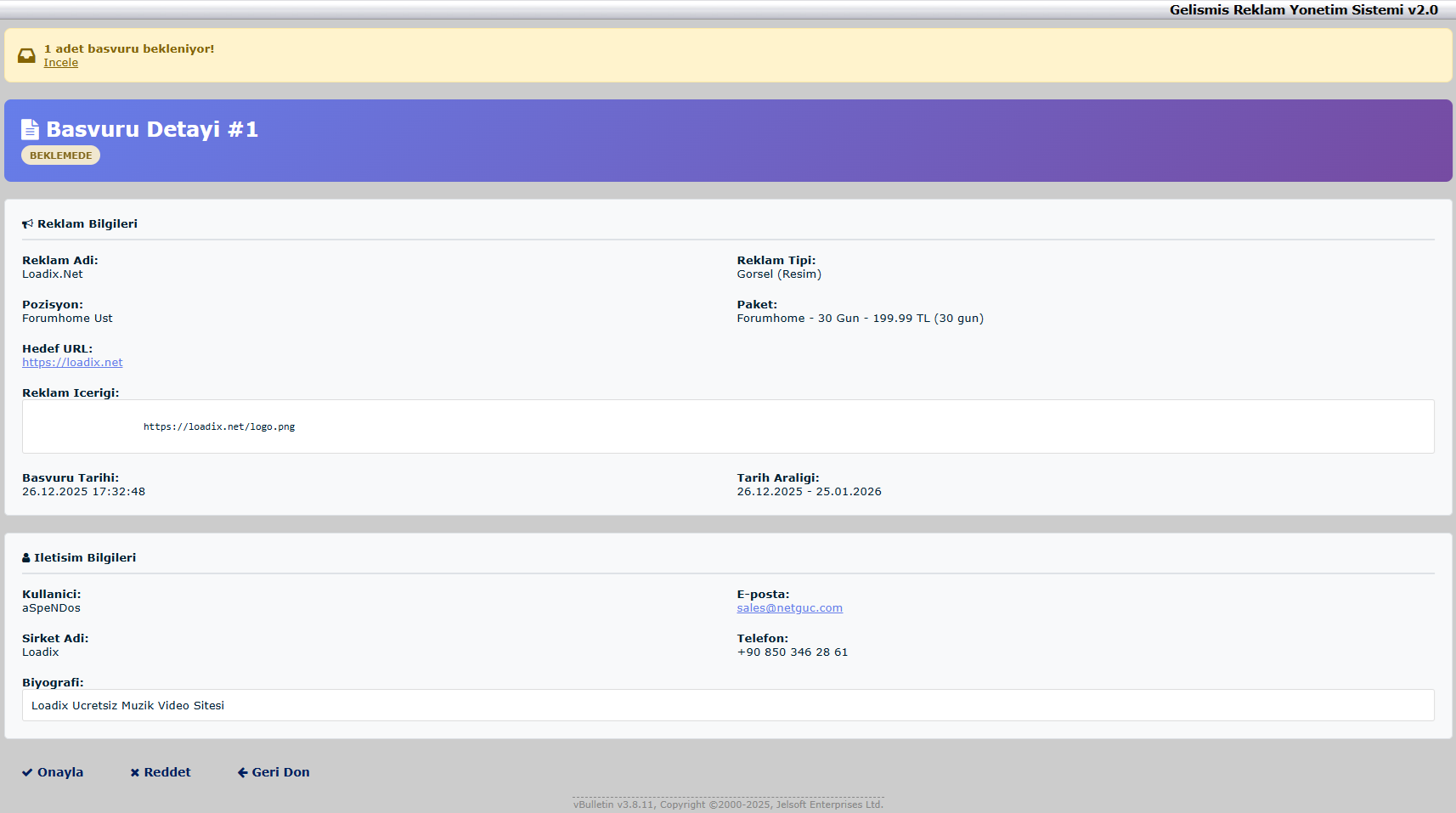
Task: Click the Basvuru Detayi #1 heading
Action: pos(151,129)
